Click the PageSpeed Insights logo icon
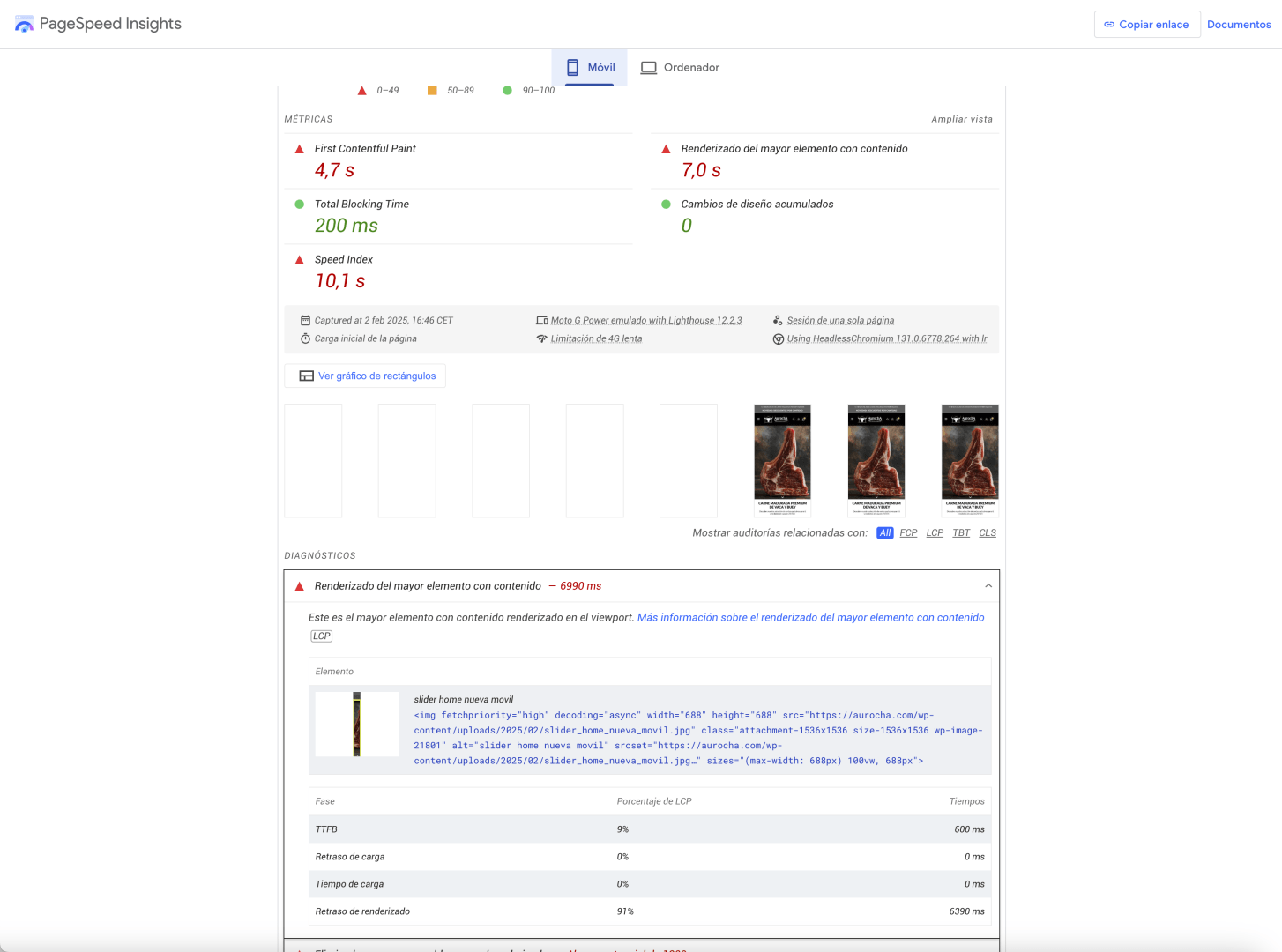The height and width of the screenshot is (952, 1282). point(24,24)
